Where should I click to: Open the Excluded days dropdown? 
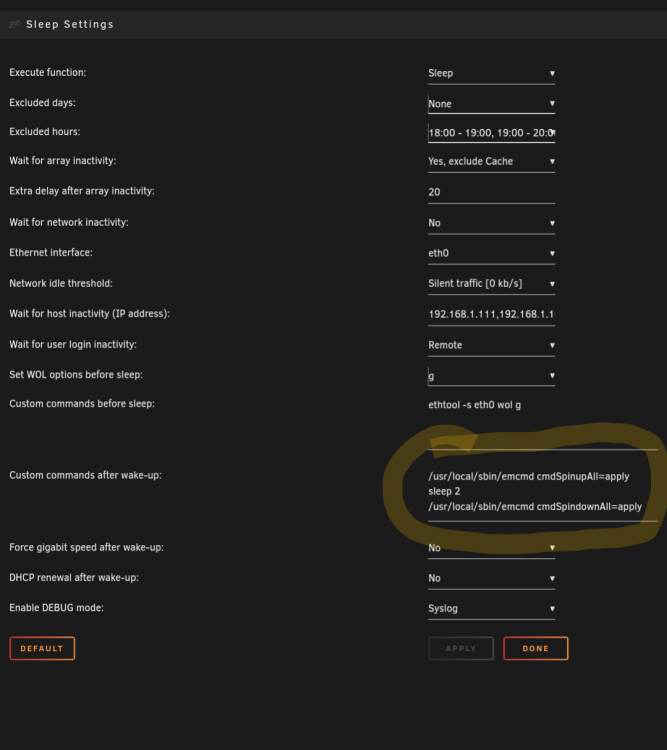coord(491,104)
